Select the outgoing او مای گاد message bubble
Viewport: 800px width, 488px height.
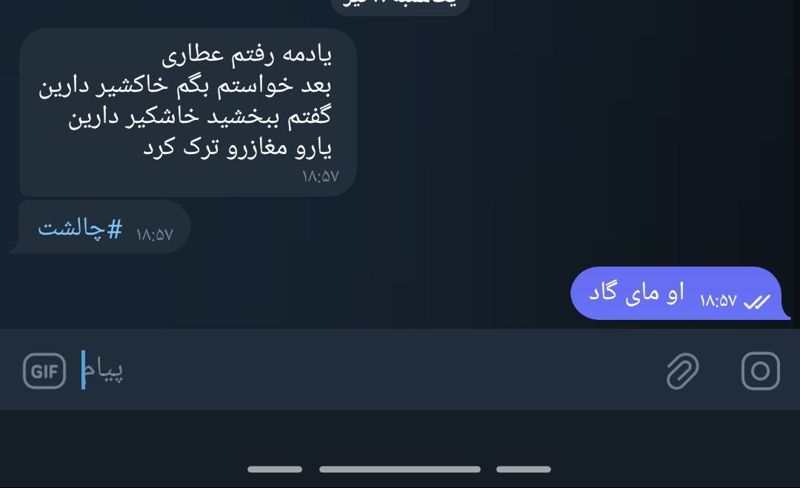(x=680, y=294)
